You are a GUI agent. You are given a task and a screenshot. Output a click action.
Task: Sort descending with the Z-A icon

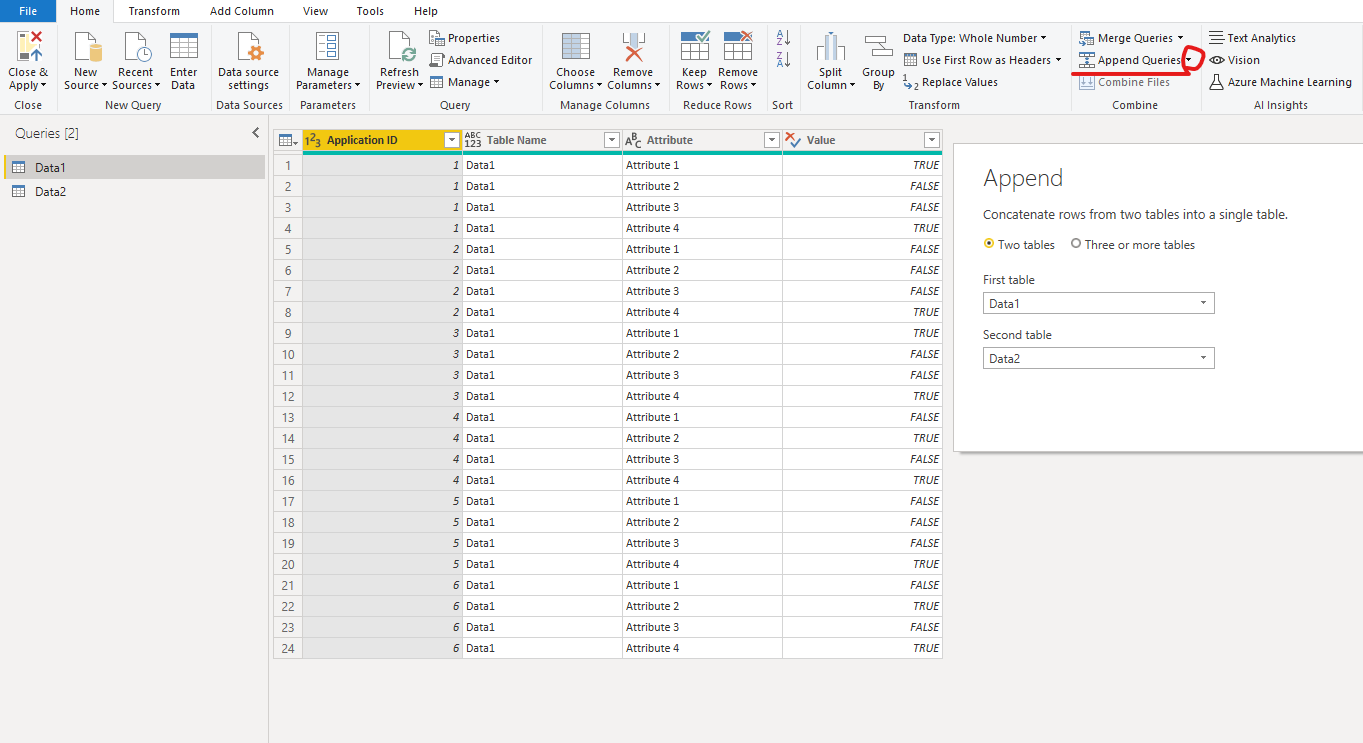click(783, 60)
